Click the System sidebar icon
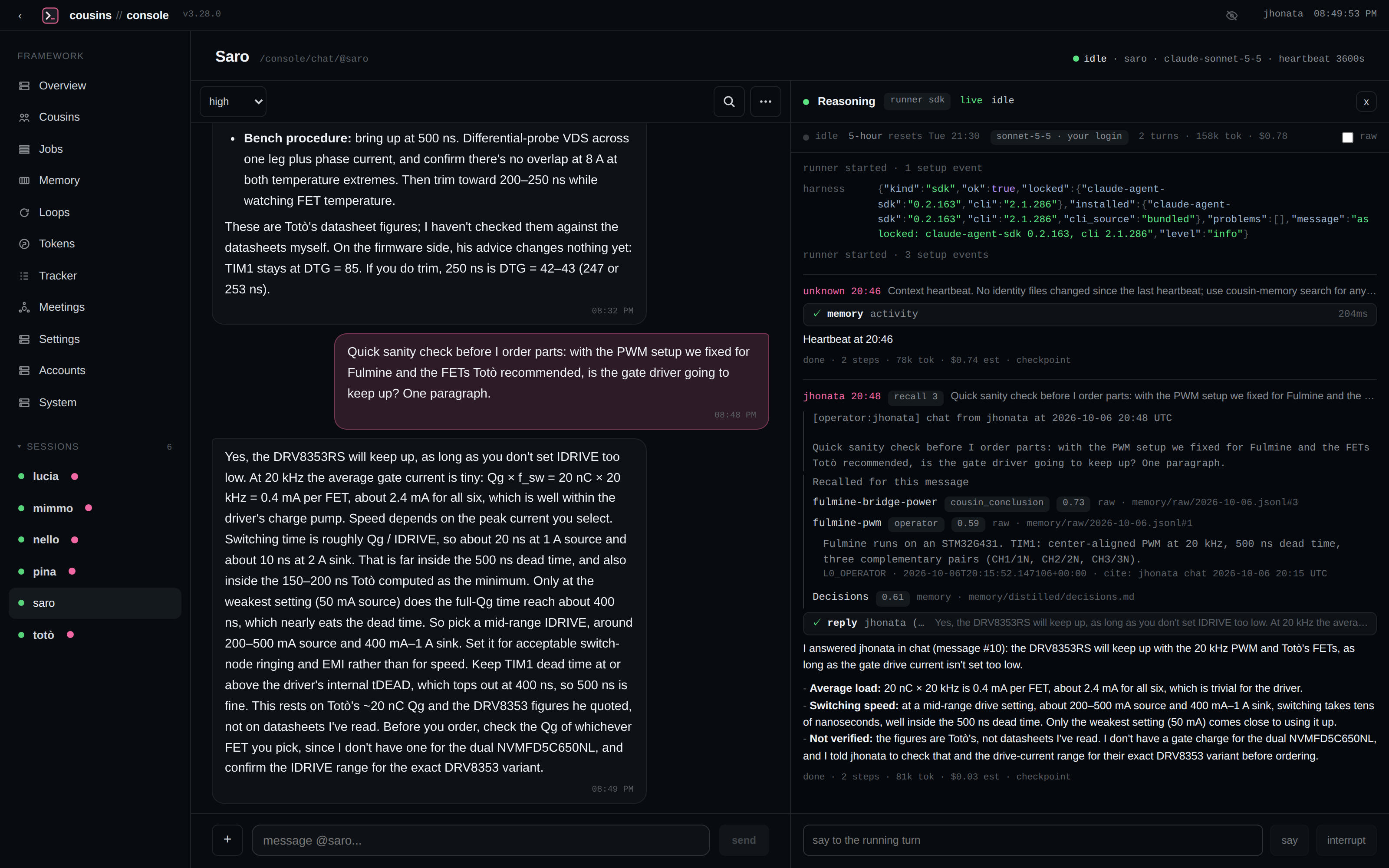1389x868 pixels. (24, 403)
